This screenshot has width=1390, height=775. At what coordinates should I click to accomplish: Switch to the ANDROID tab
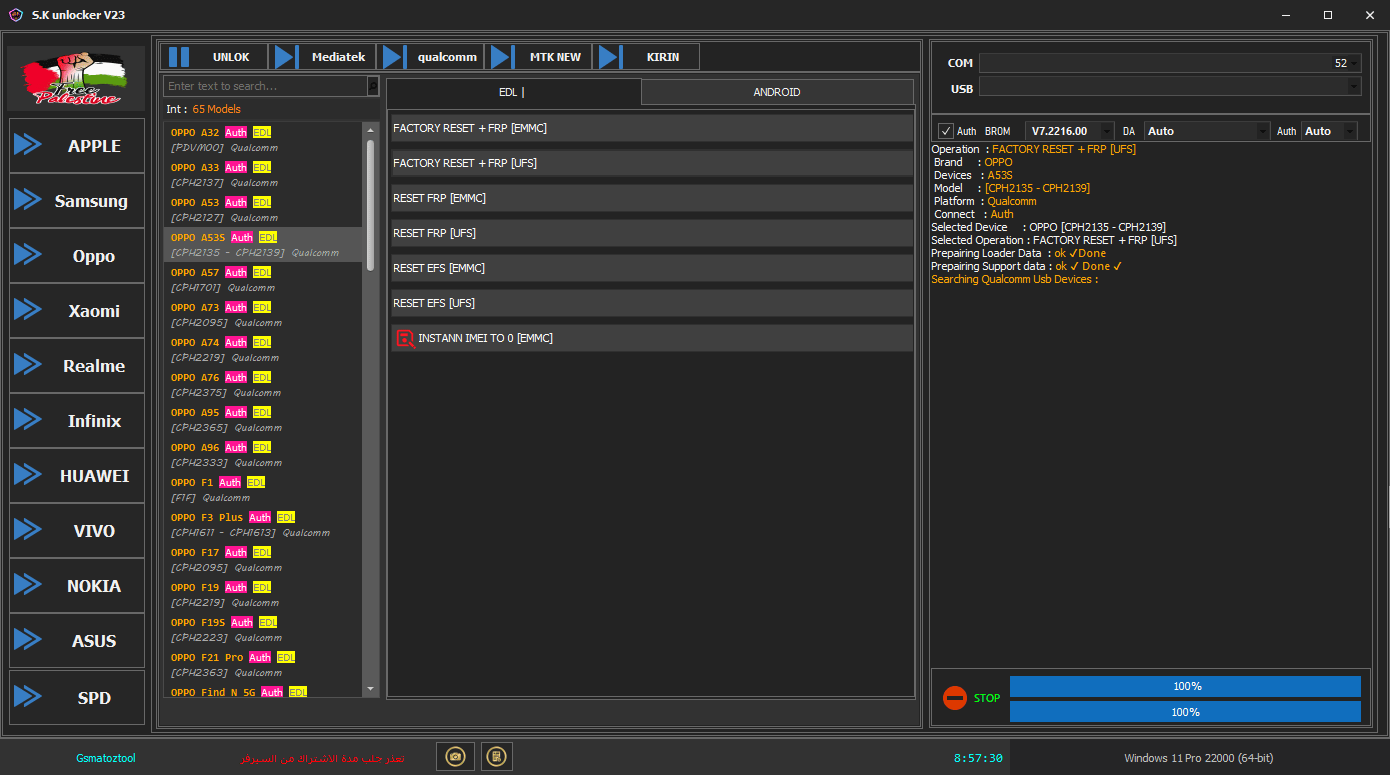(x=777, y=91)
